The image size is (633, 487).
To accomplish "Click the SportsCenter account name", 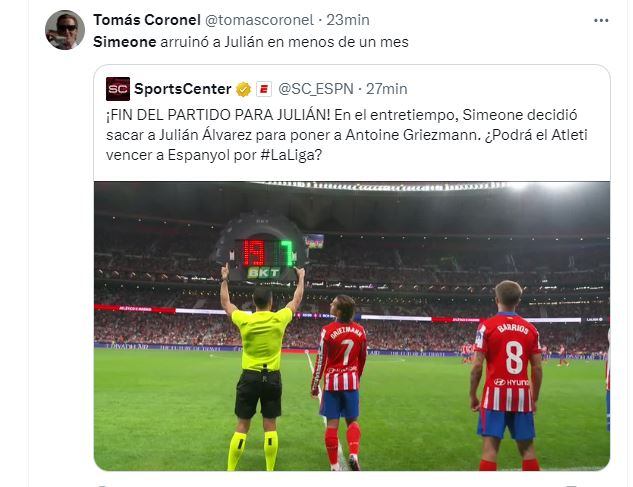I will [182, 89].
